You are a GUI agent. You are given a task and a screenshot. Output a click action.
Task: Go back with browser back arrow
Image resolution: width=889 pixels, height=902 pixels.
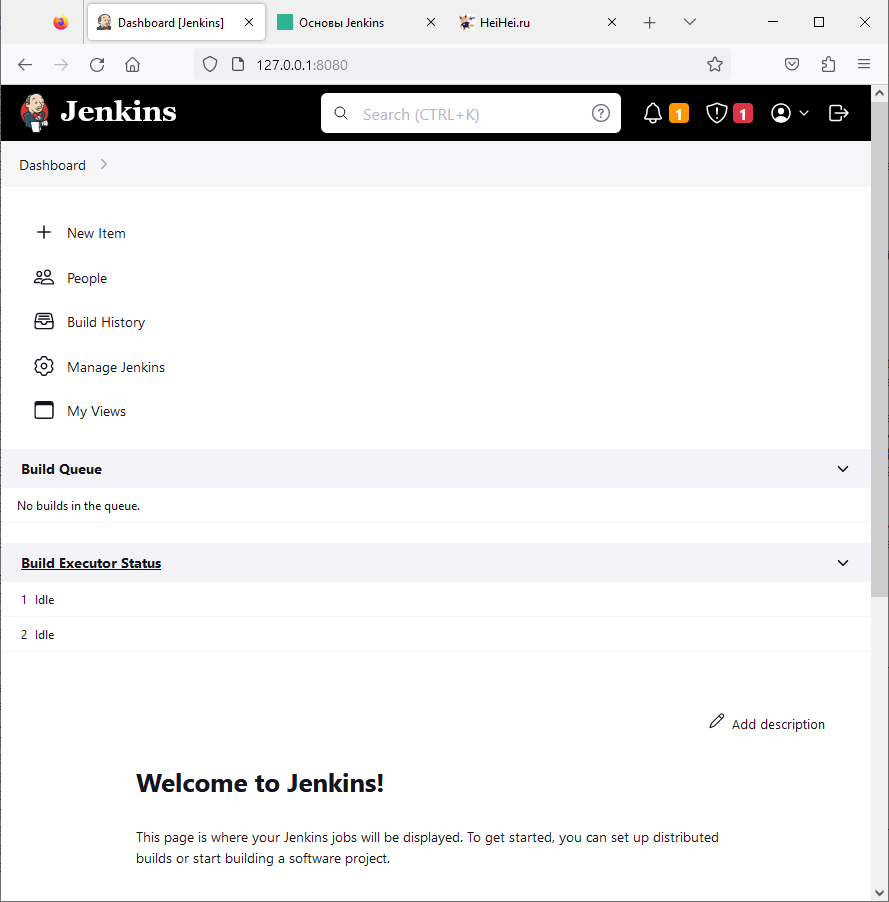tap(25, 64)
